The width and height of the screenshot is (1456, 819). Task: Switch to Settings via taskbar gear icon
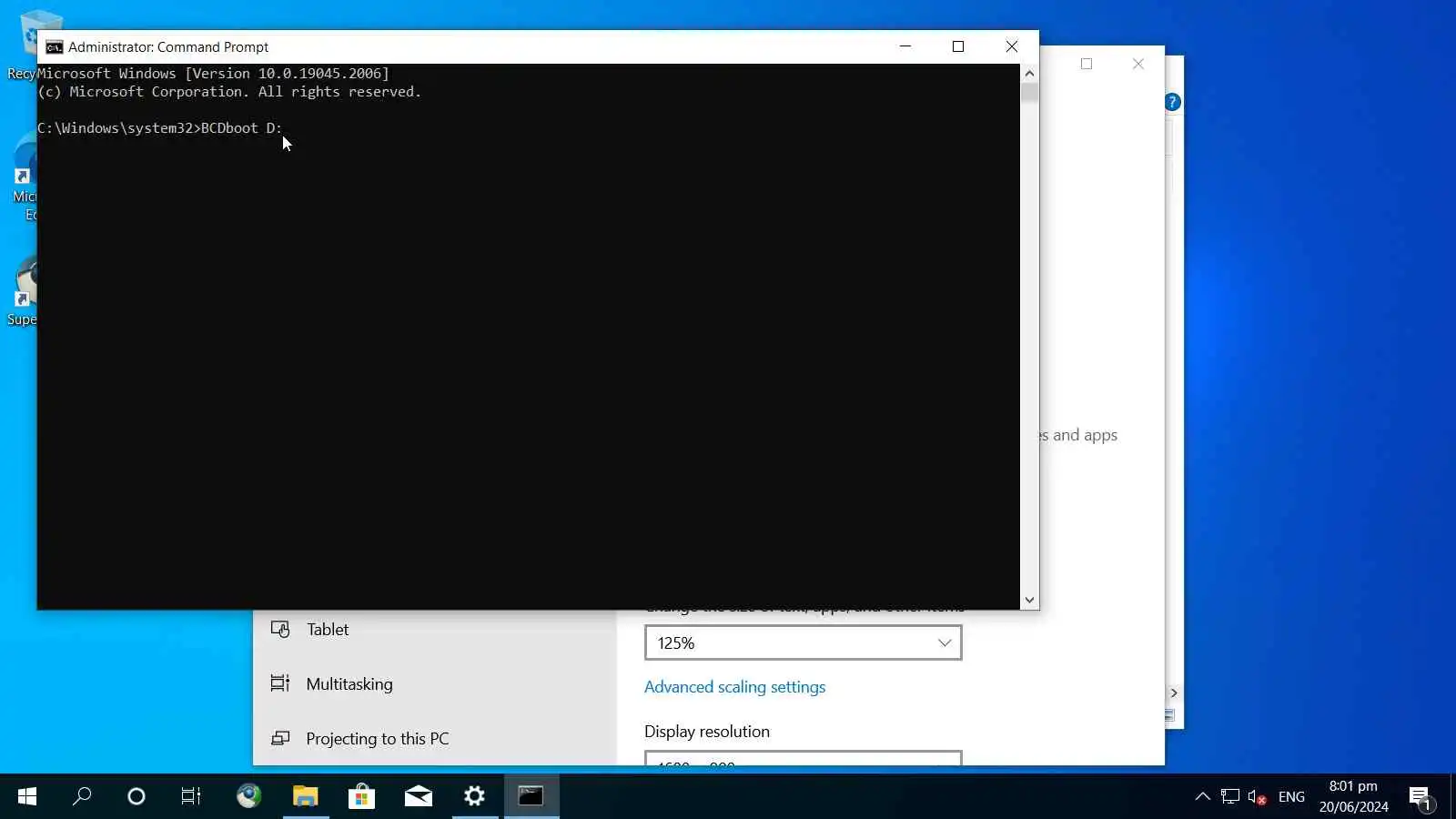click(x=474, y=796)
